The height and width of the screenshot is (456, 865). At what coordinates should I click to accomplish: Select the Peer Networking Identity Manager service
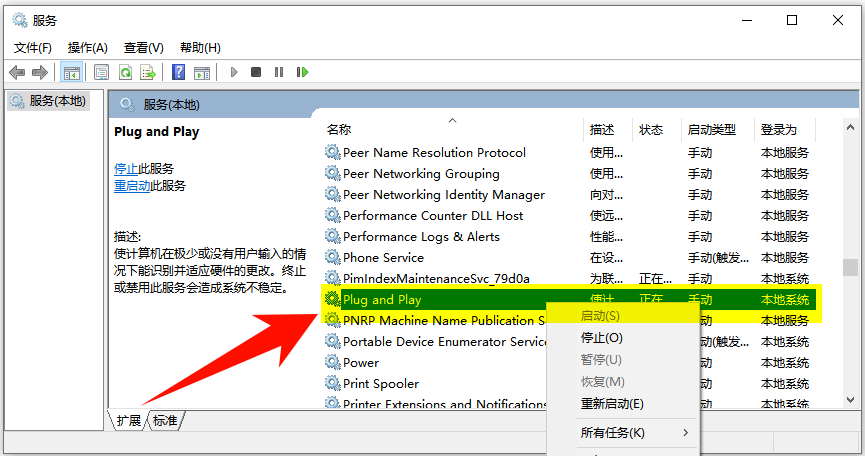[x=444, y=194]
